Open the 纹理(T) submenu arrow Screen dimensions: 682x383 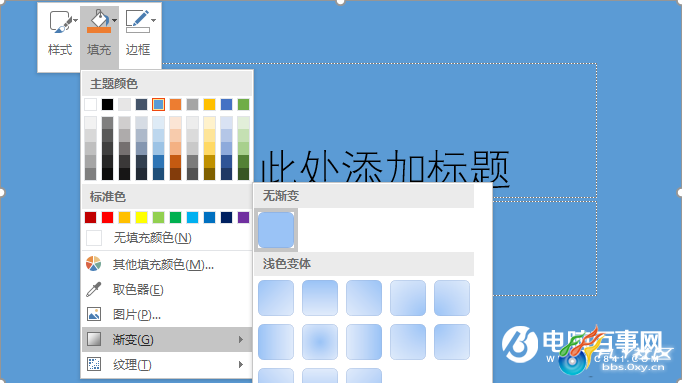[241, 364]
